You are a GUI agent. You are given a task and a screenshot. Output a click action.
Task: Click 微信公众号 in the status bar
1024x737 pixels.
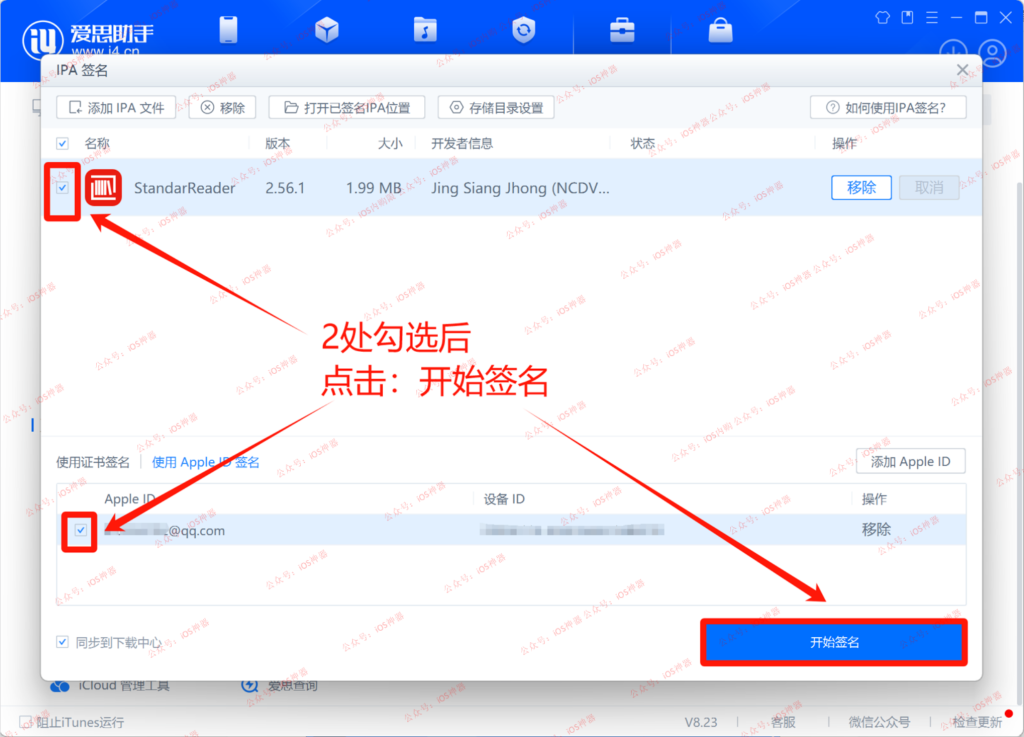tap(879, 722)
